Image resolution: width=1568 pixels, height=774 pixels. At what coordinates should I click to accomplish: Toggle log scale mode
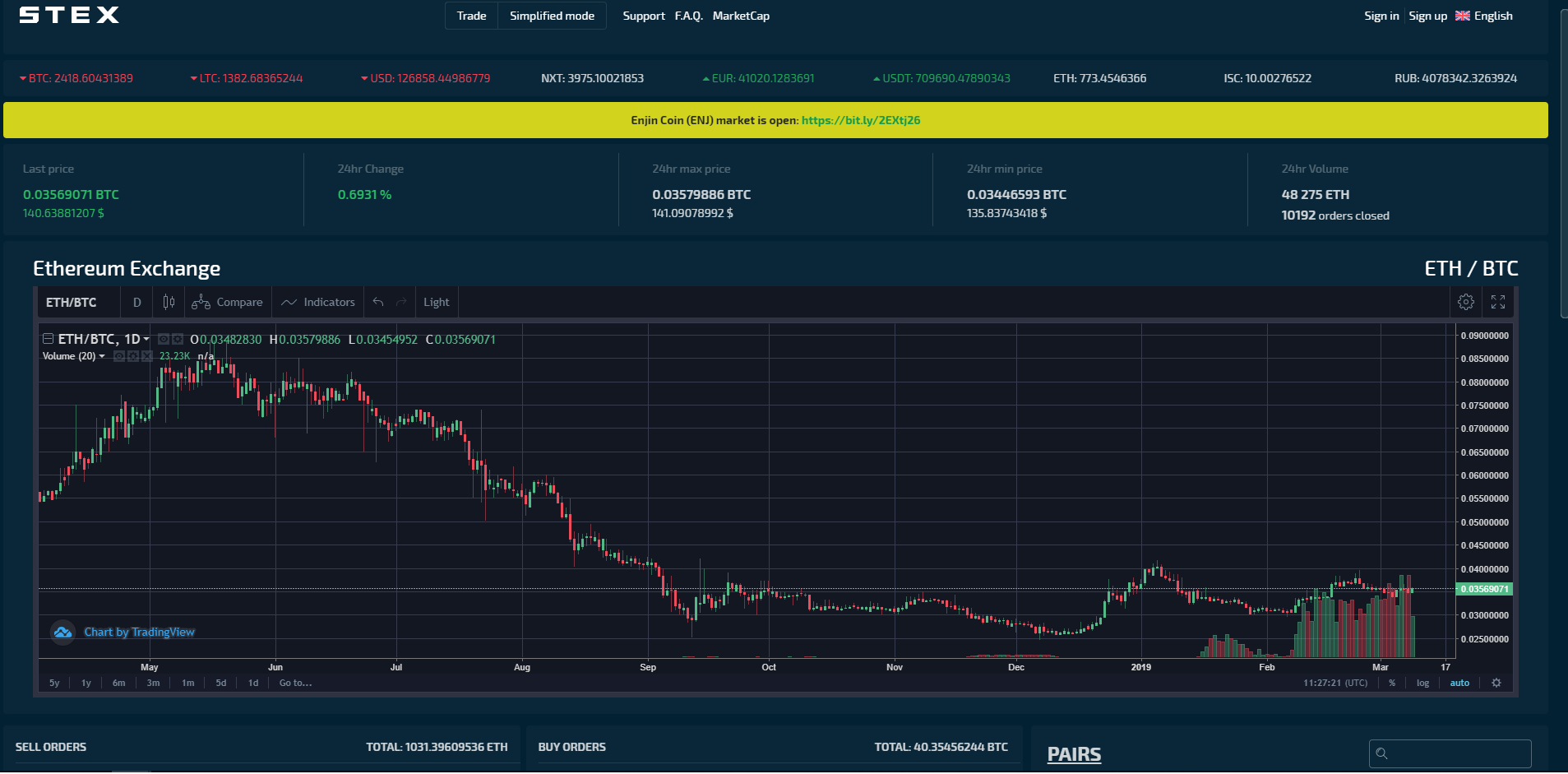point(1422,683)
